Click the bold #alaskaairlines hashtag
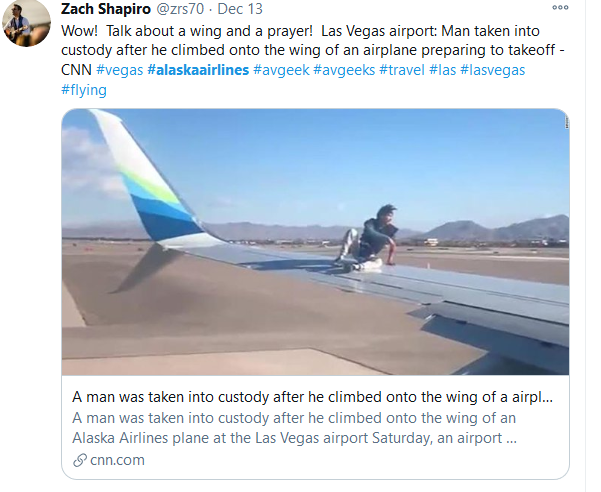Screen dimensions: 601x492 [x=198, y=70]
